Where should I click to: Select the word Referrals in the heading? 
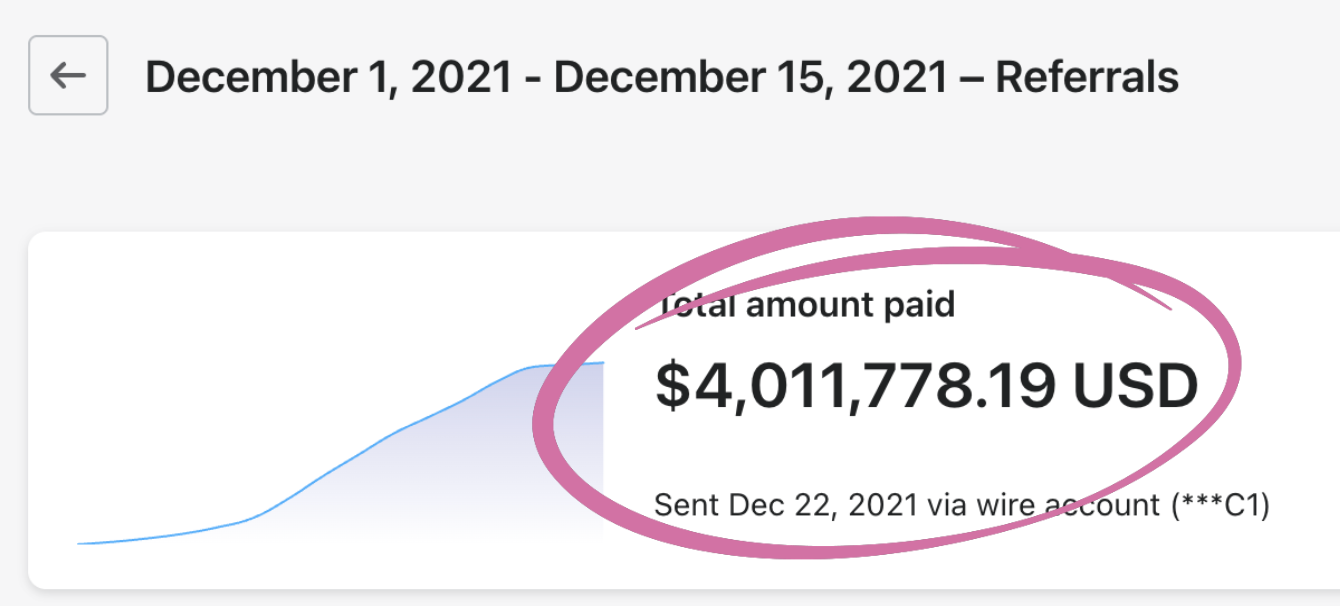(1086, 77)
